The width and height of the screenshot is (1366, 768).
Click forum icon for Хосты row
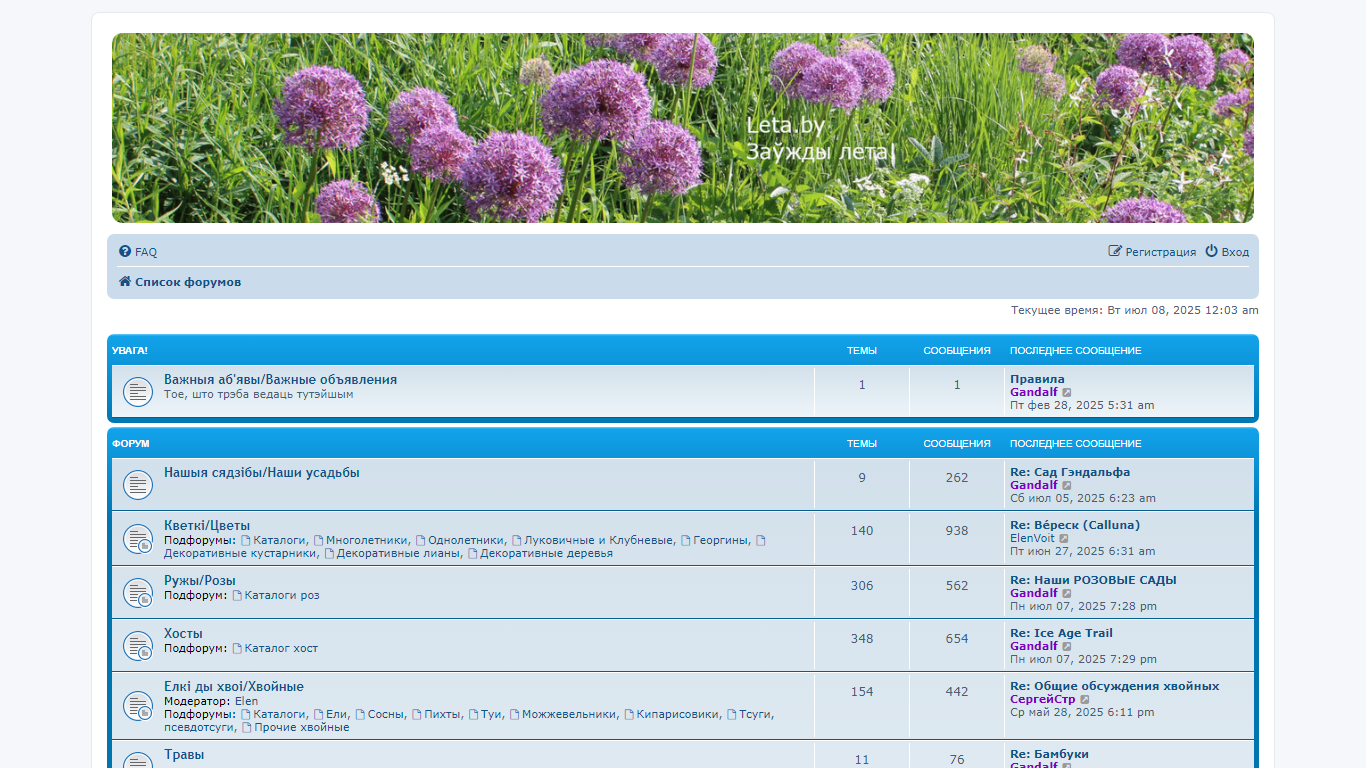(138, 645)
